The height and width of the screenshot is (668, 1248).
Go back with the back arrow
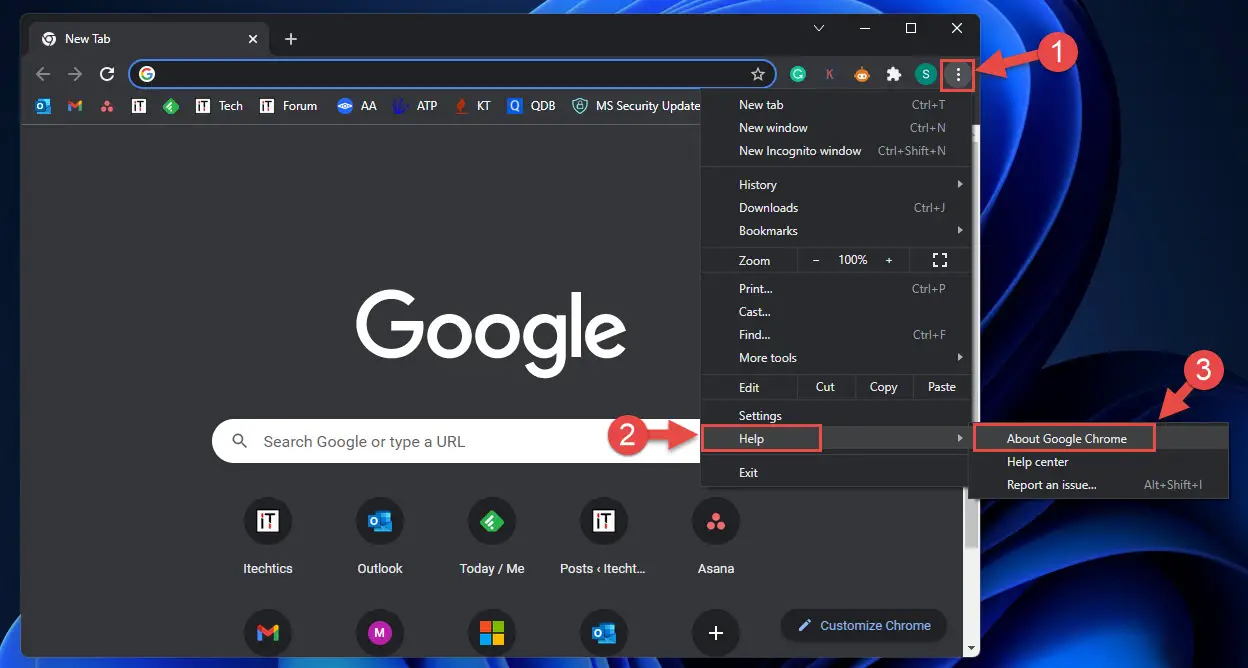42,74
